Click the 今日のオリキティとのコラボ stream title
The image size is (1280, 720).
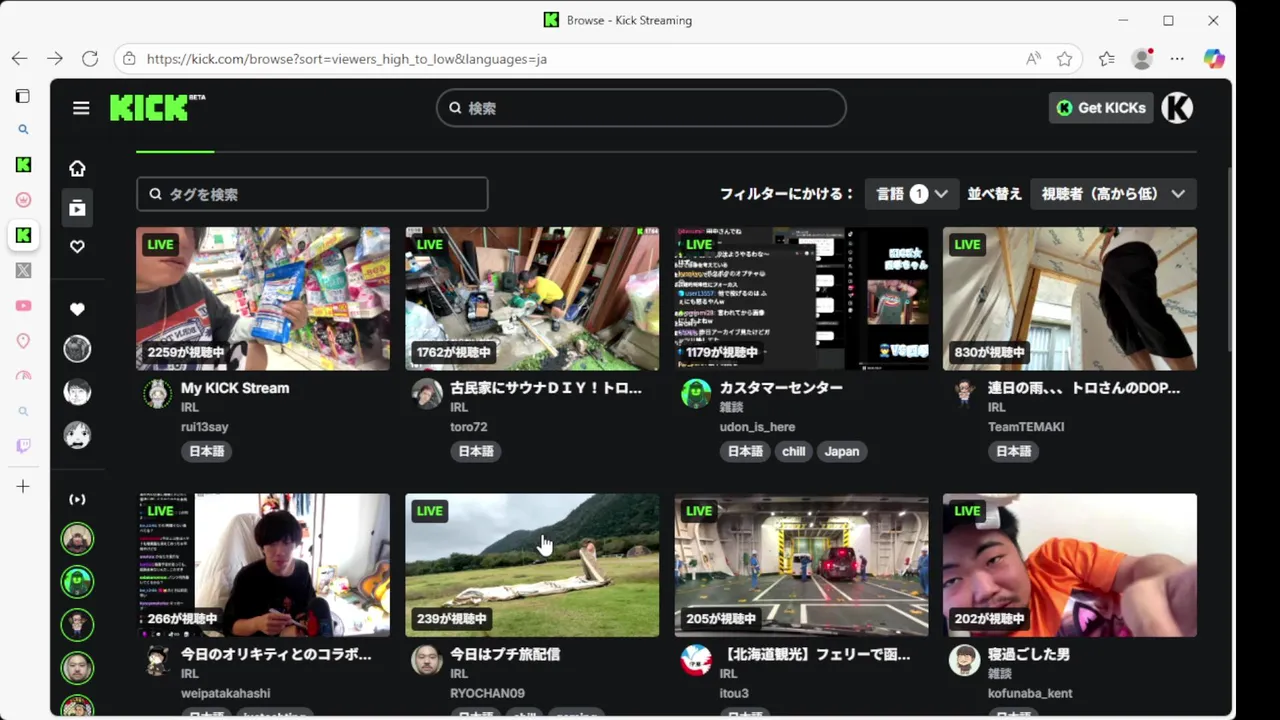coord(276,654)
